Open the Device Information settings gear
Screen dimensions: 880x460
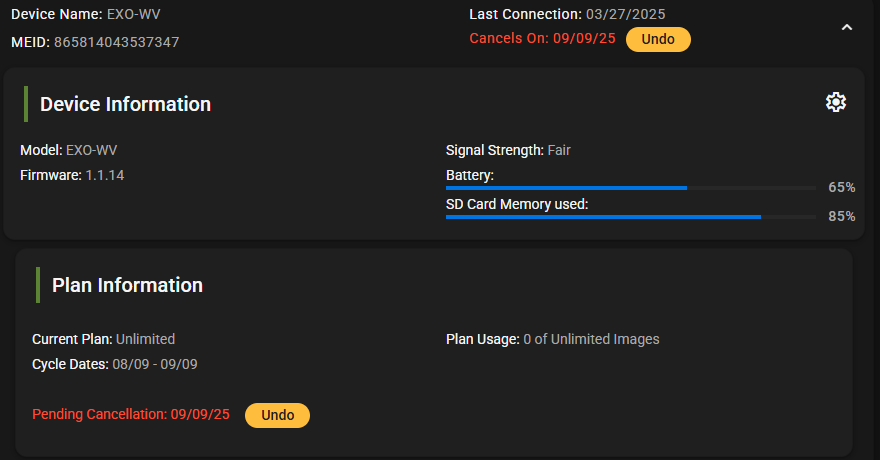pyautogui.click(x=836, y=102)
